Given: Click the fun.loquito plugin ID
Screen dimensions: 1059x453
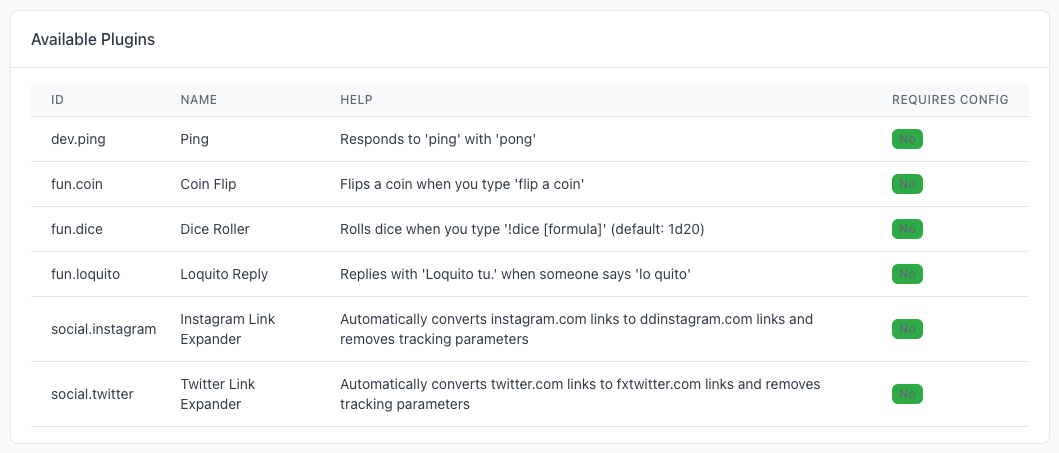Looking at the screenshot, I should pyautogui.click(x=85, y=274).
